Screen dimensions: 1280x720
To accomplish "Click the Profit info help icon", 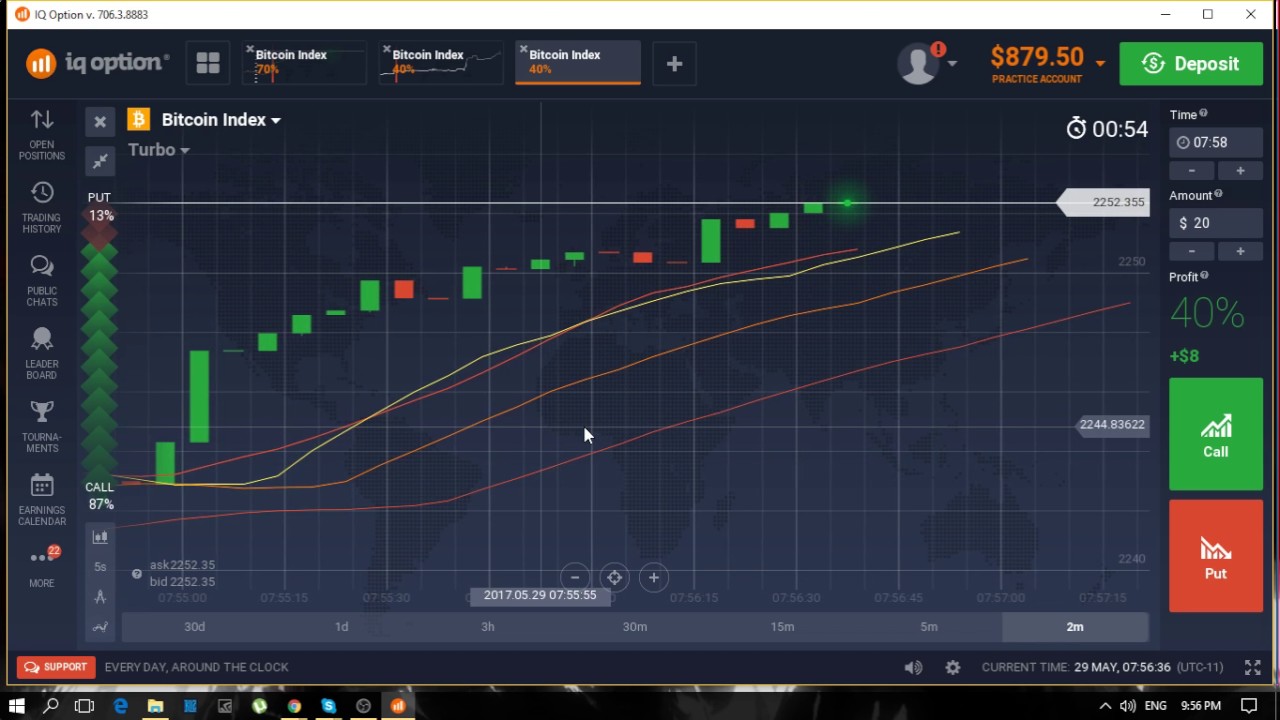I will pos(1204,276).
